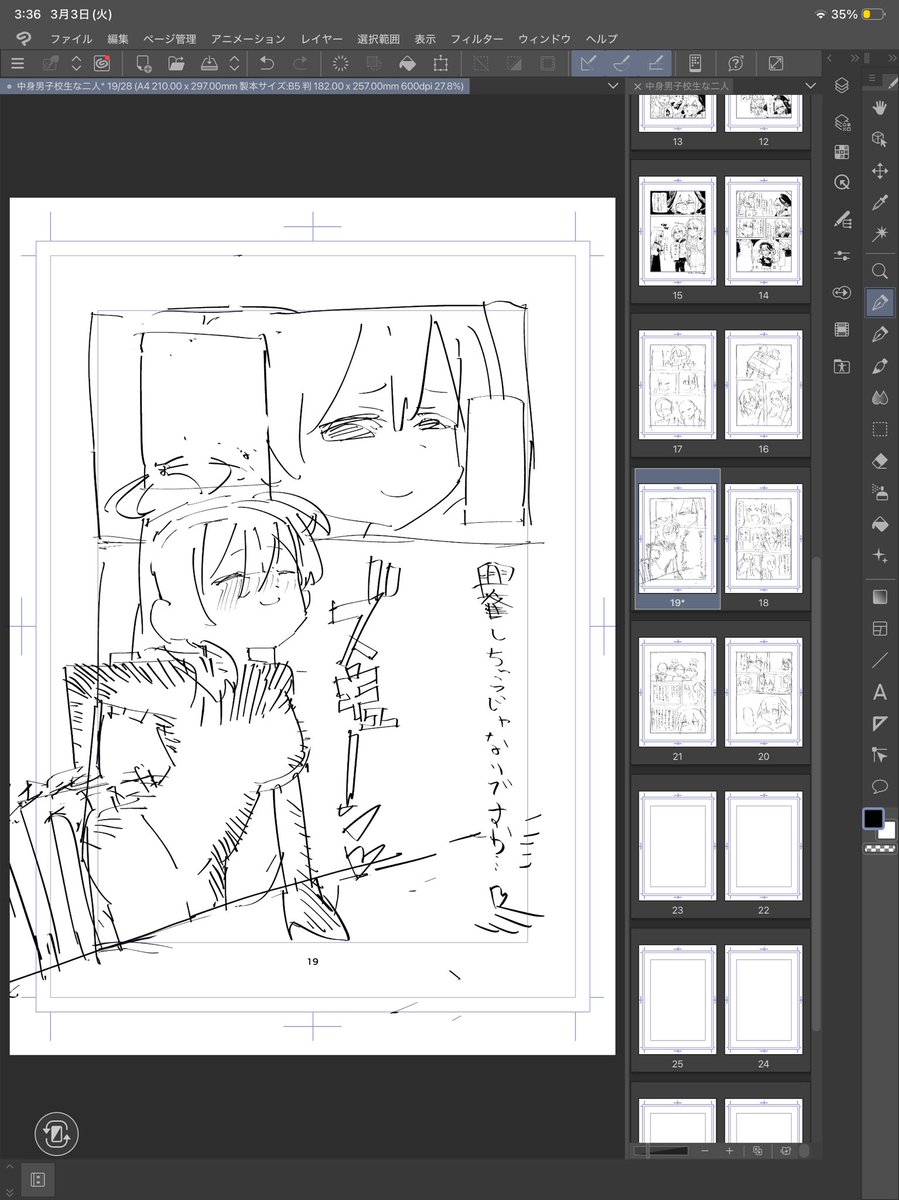Viewport: 899px width, 1200px height.
Task: Open the レイヤー menu
Action: point(321,38)
